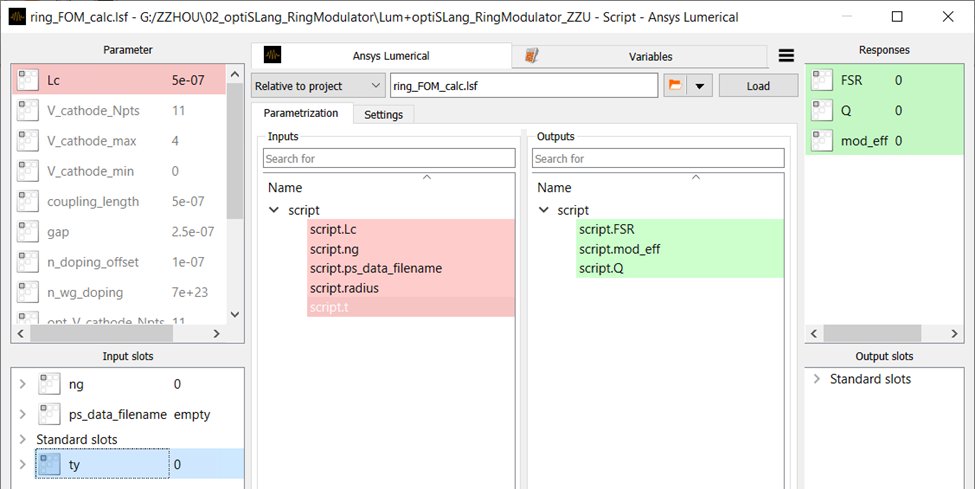Expand Standard slots in Input slots

pos(23,439)
